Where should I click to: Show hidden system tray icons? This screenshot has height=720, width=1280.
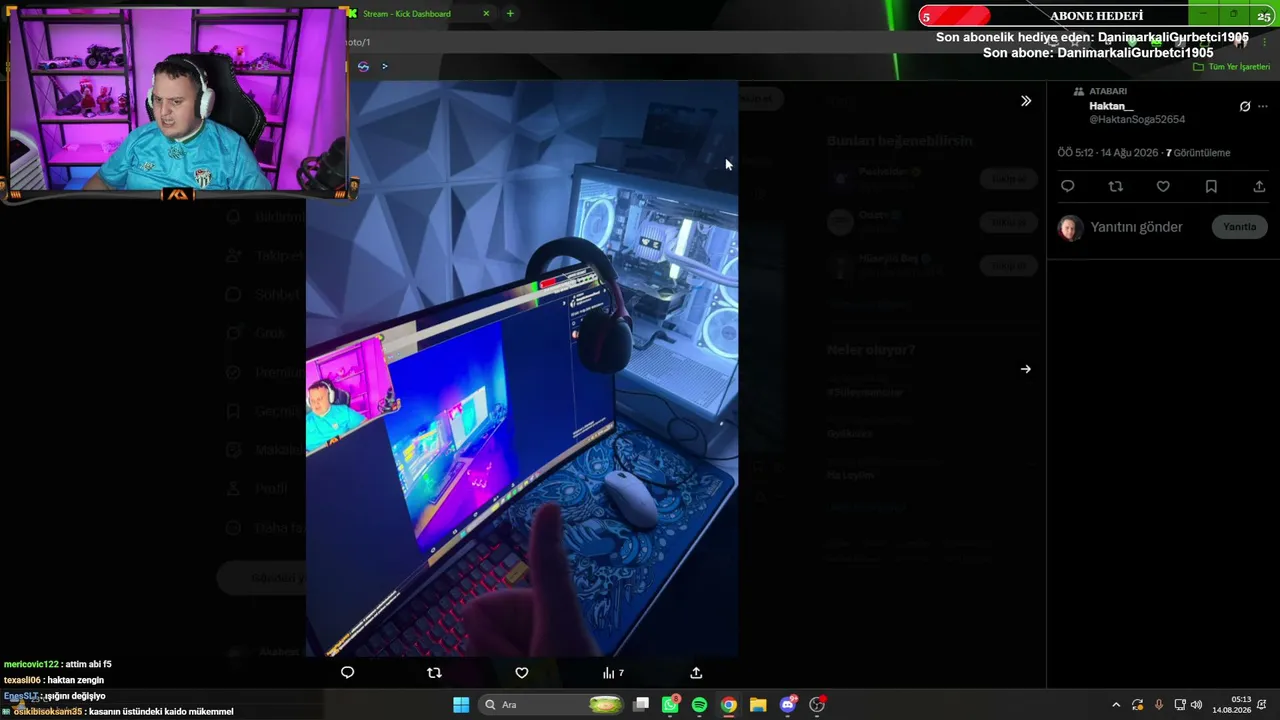click(x=1116, y=705)
